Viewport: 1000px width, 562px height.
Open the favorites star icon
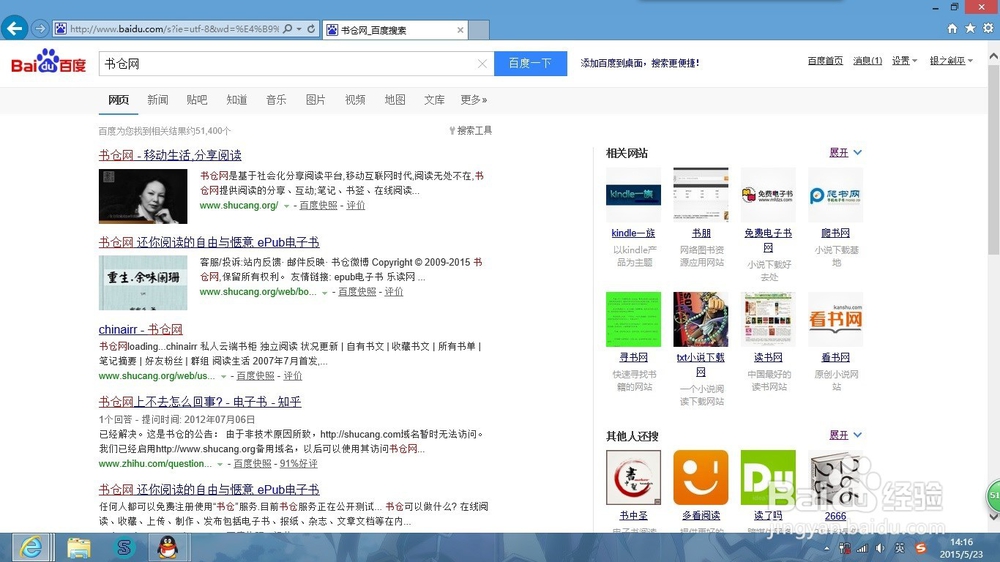point(970,28)
